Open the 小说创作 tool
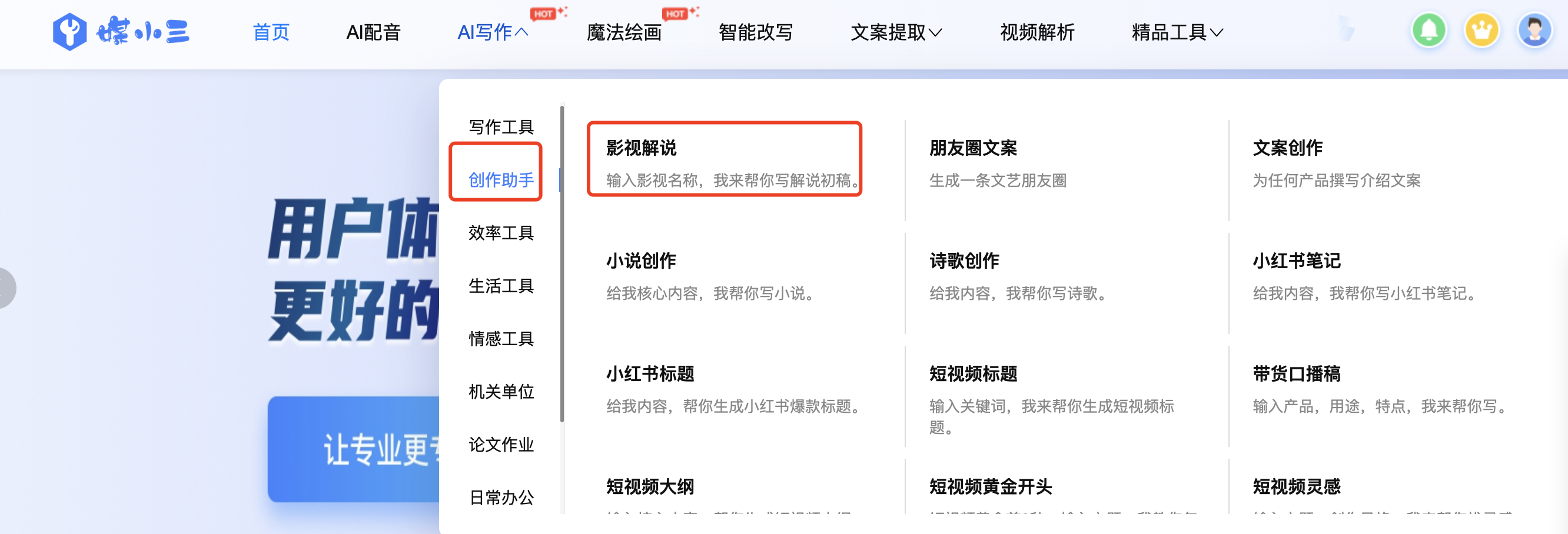The image size is (1568, 534). [641, 261]
